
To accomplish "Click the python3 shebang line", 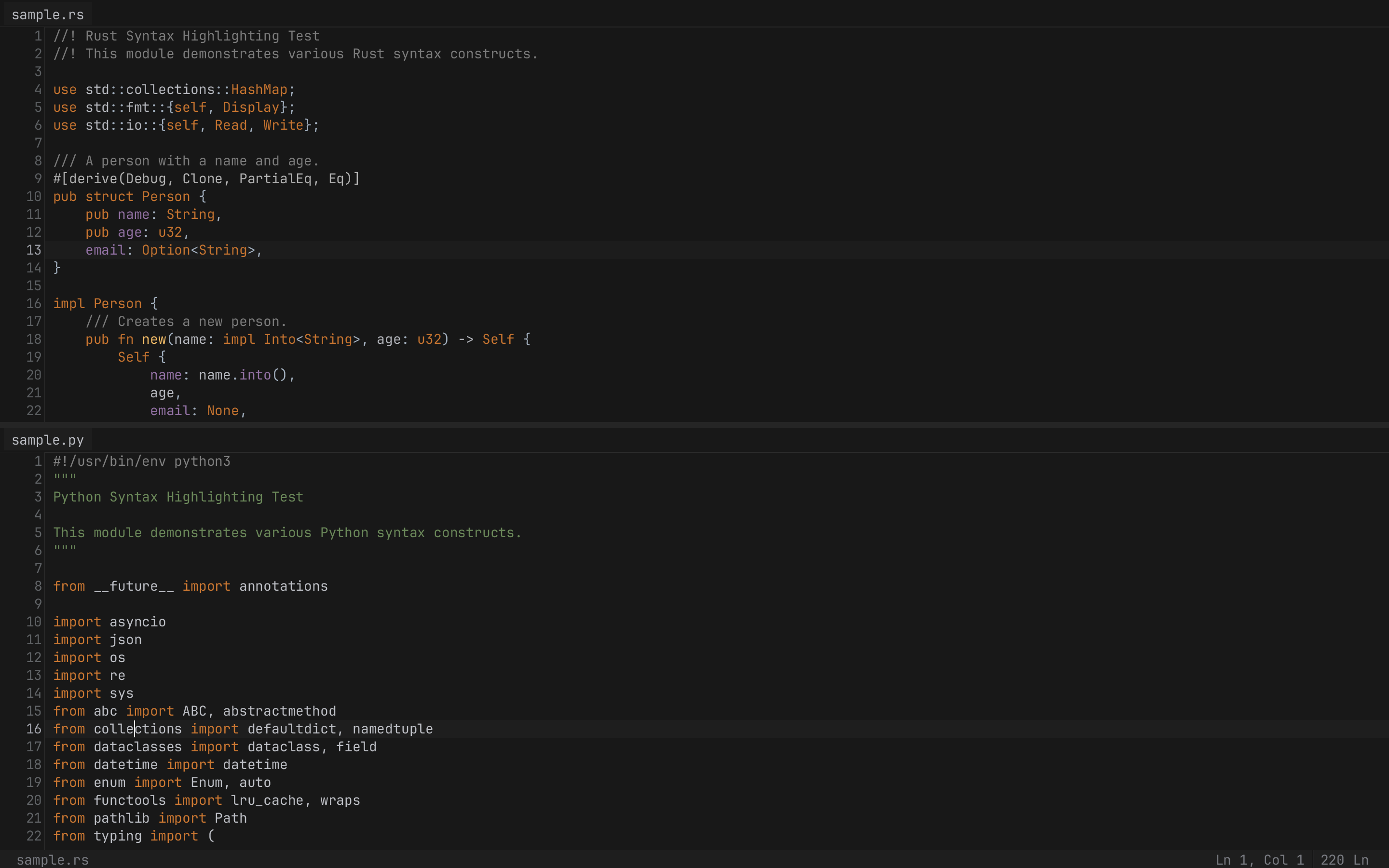I will pyautogui.click(x=142, y=461).
